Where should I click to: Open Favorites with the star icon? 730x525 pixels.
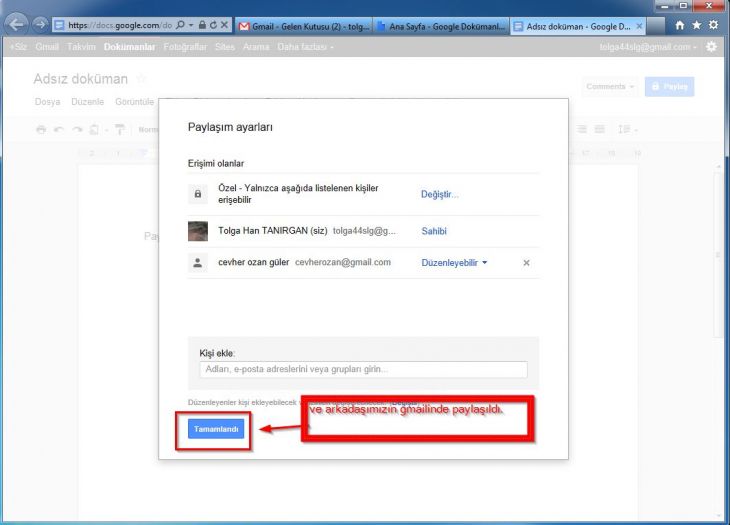point(696,25)
